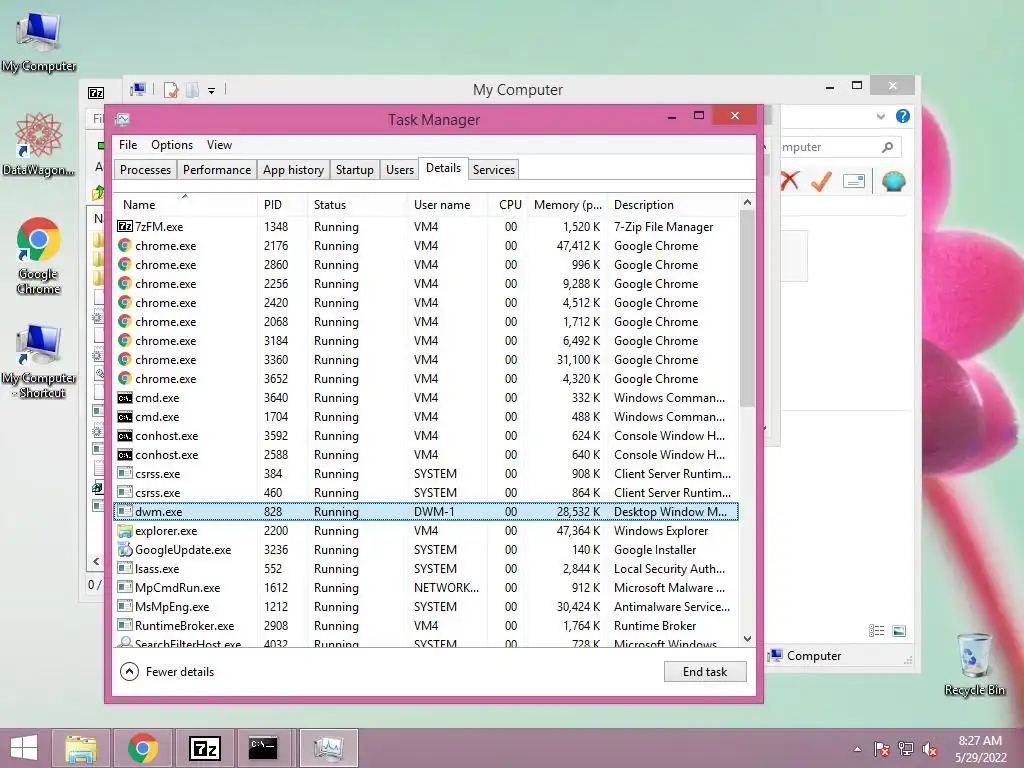Click the properties quick-access icon in My Computer title bar

(x=171, y=89)
